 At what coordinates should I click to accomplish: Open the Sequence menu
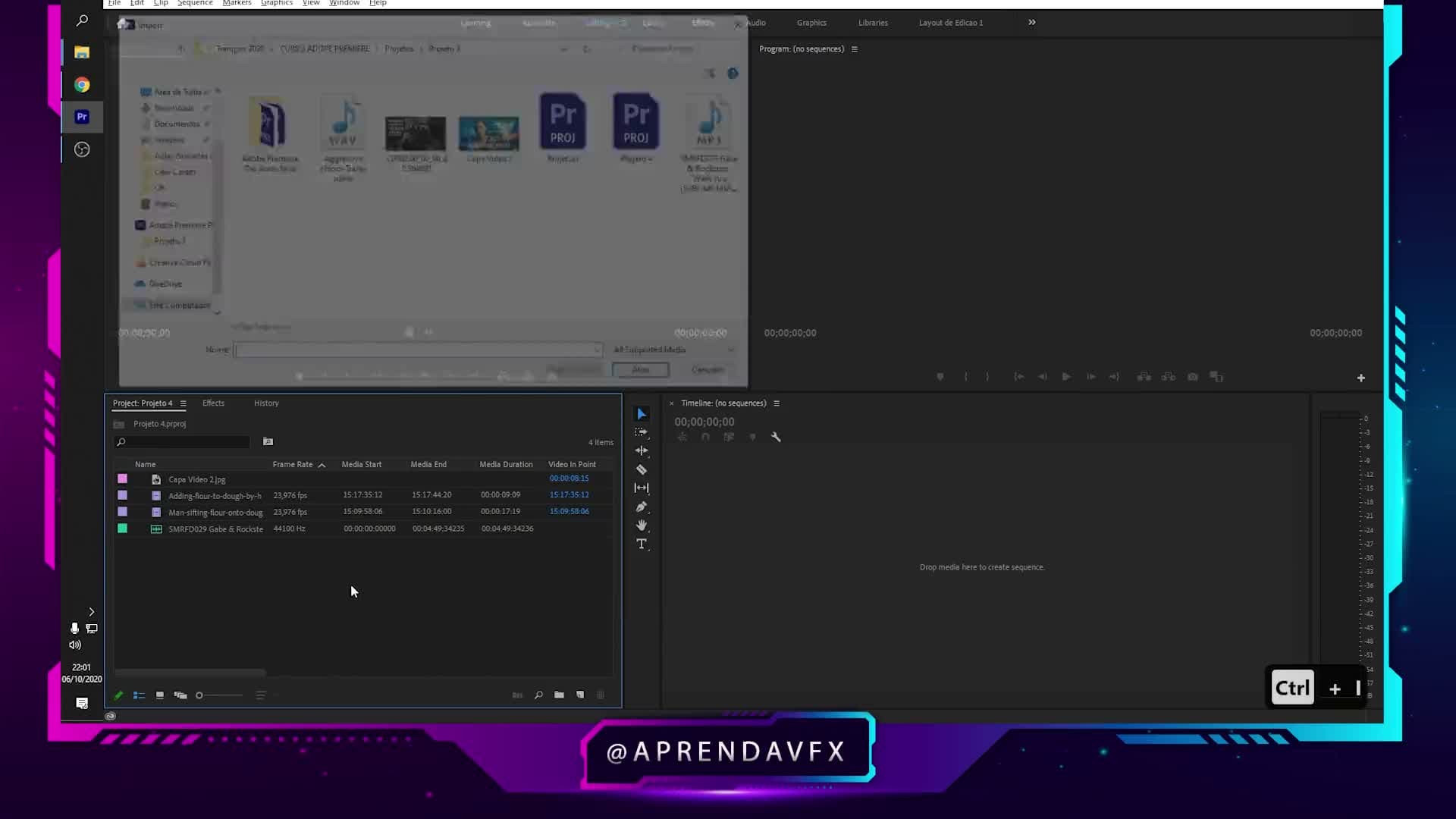[x=195, y=3]
